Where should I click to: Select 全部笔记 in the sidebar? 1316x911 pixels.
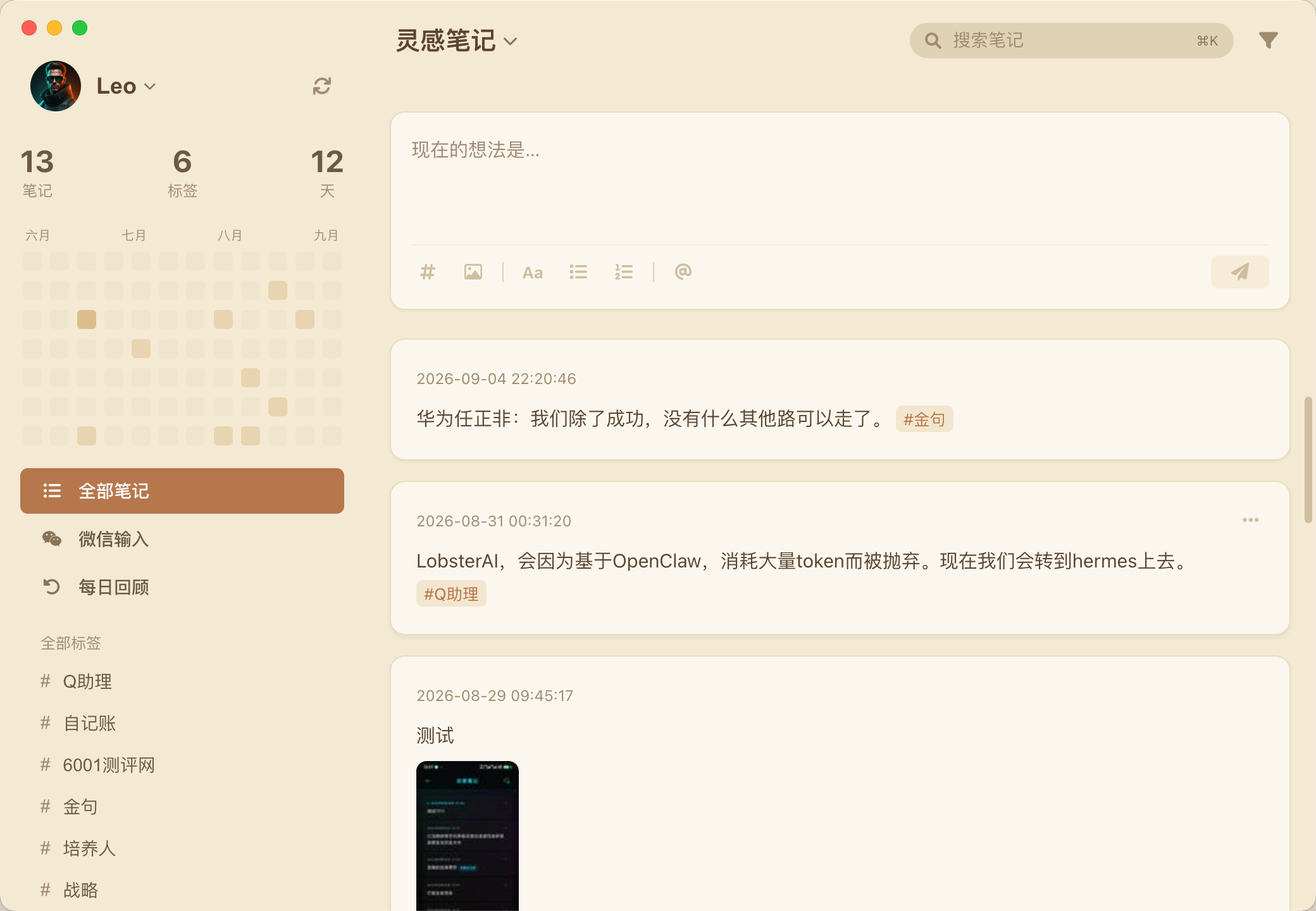(182, 491)
